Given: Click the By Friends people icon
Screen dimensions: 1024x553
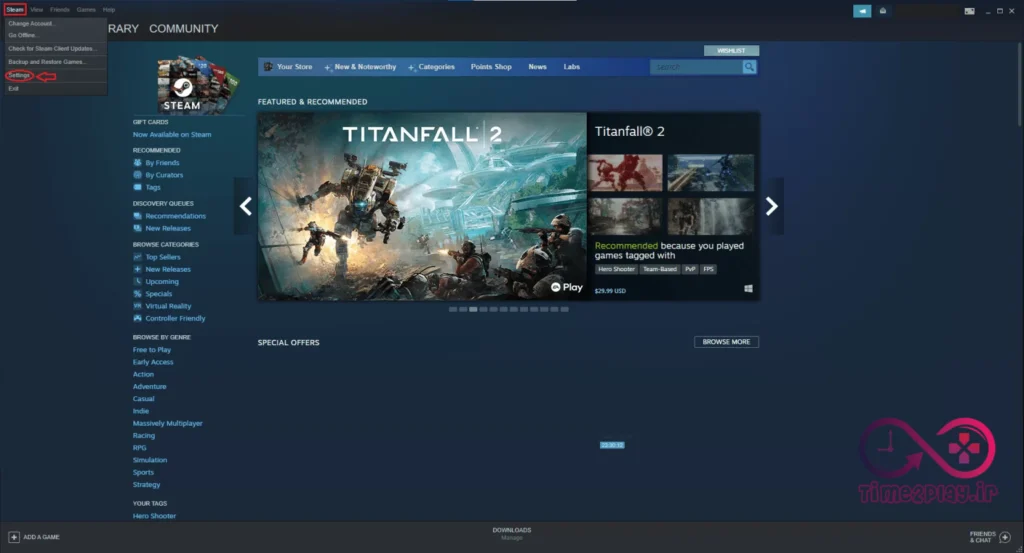Looking at the screenshot, I should [x=137, y=163].
